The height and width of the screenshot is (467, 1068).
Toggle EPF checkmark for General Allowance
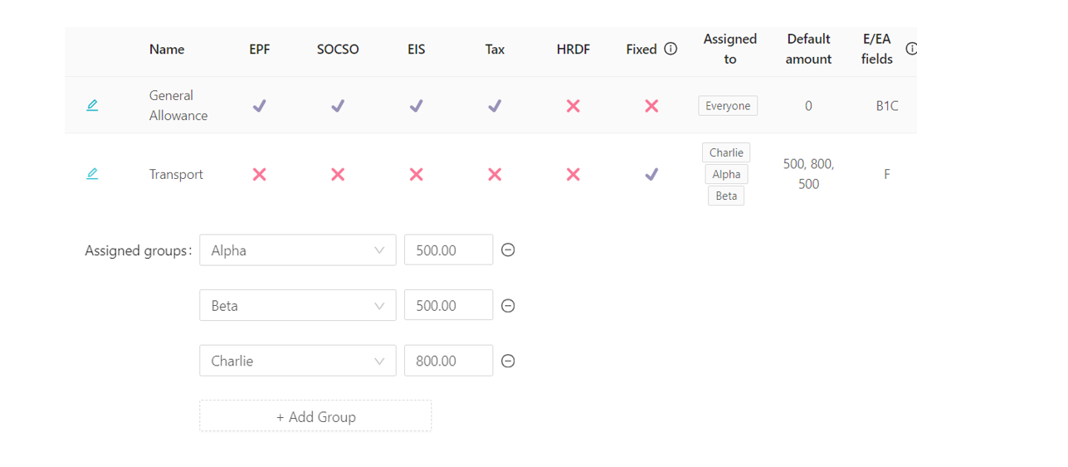[x=259, y=105]
